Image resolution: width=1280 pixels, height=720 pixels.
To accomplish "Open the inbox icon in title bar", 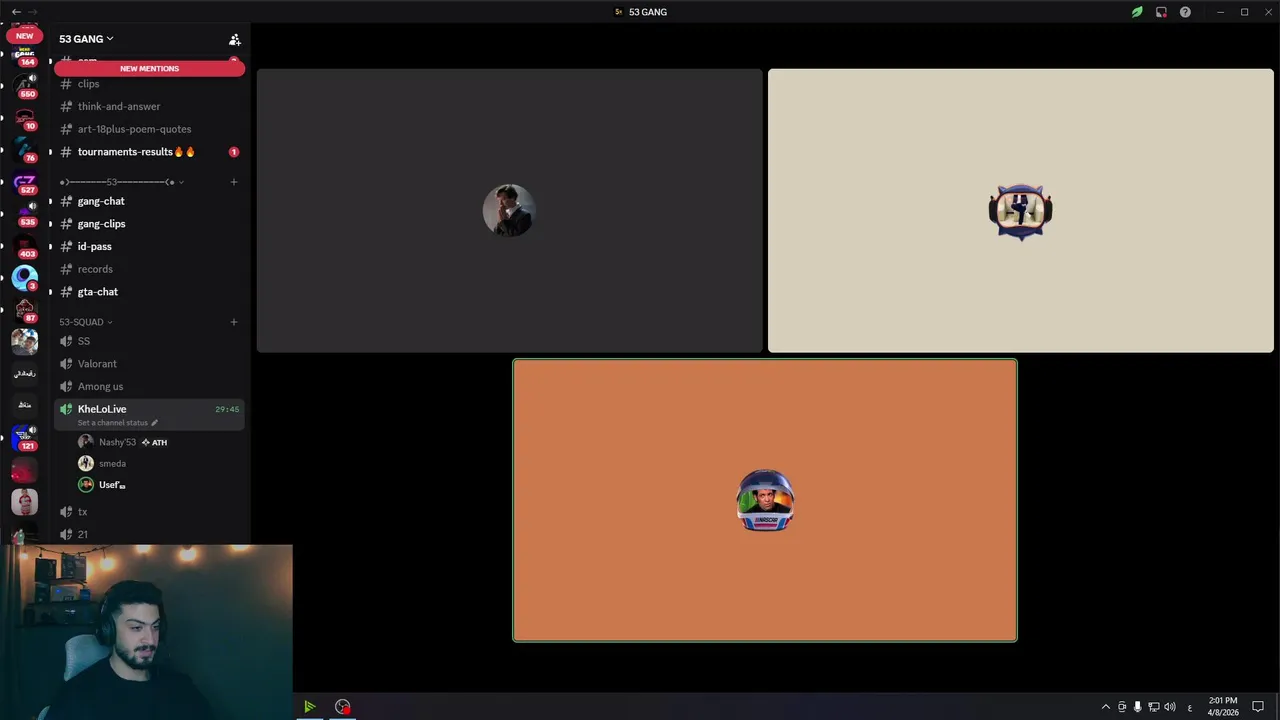I will coord(1161,12).
